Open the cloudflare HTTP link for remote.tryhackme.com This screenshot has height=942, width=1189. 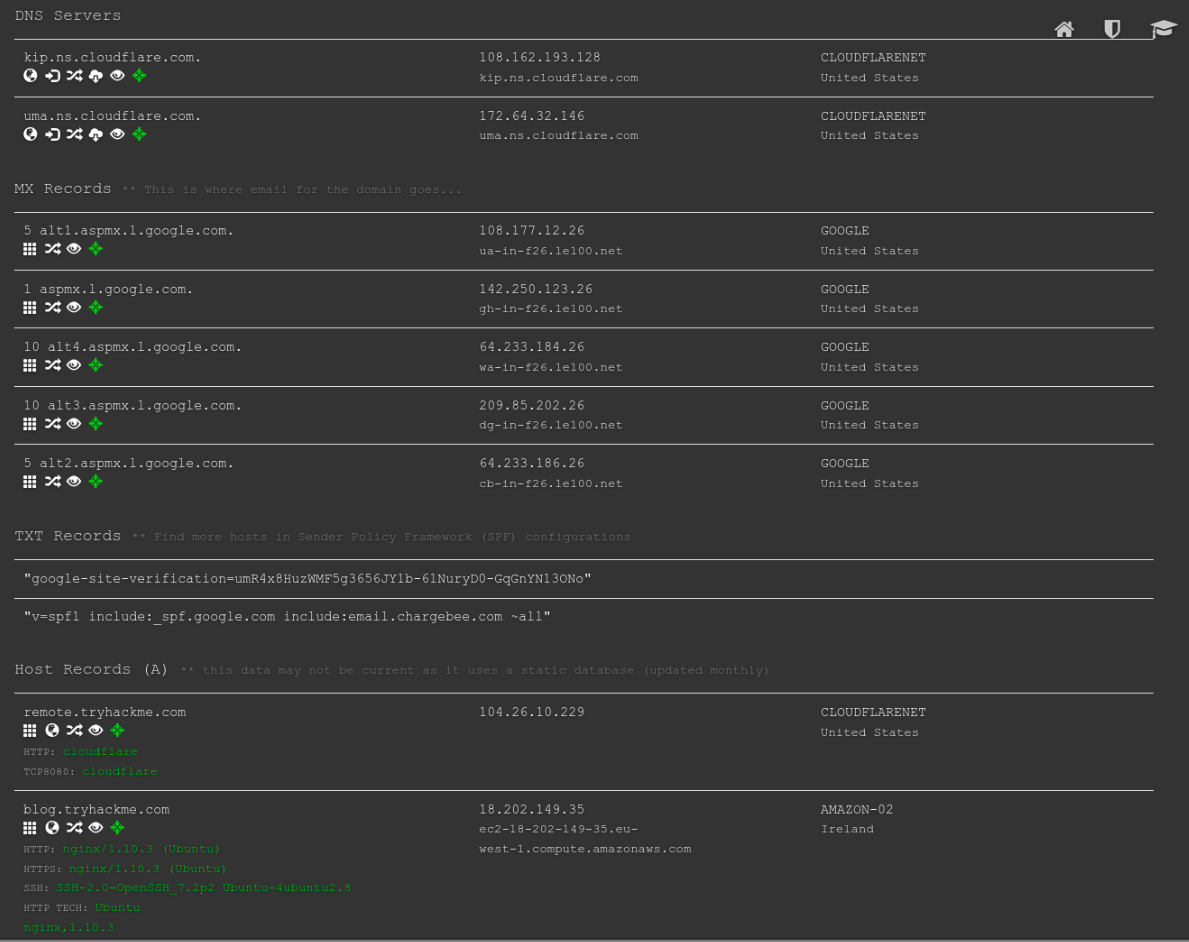click(100, 751)
